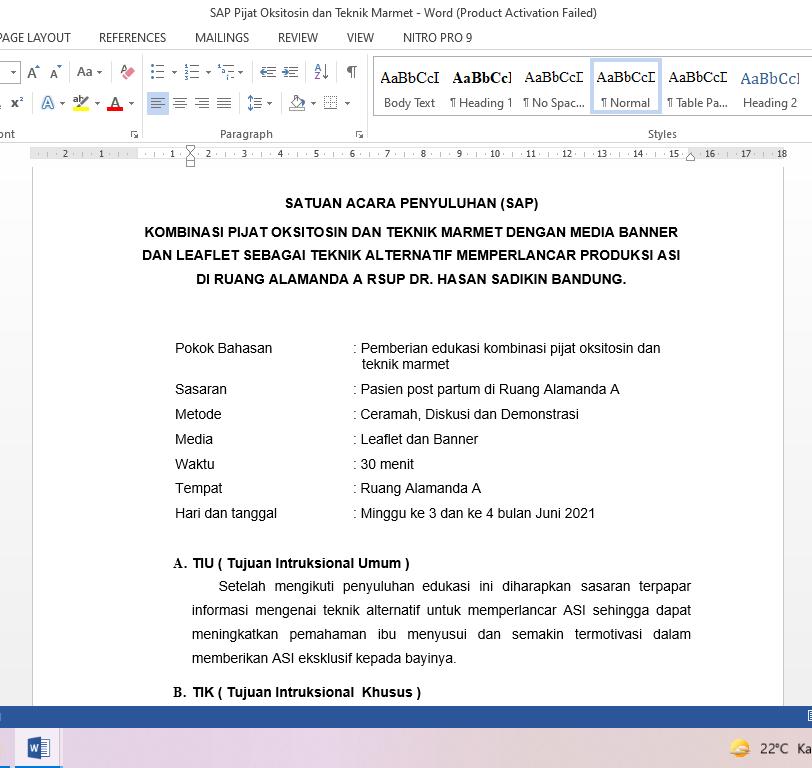Click the heading 'SATUAN ACARA PENYULUHAN (SAP)'
The image size is (812, 768).
click(412, 204)
